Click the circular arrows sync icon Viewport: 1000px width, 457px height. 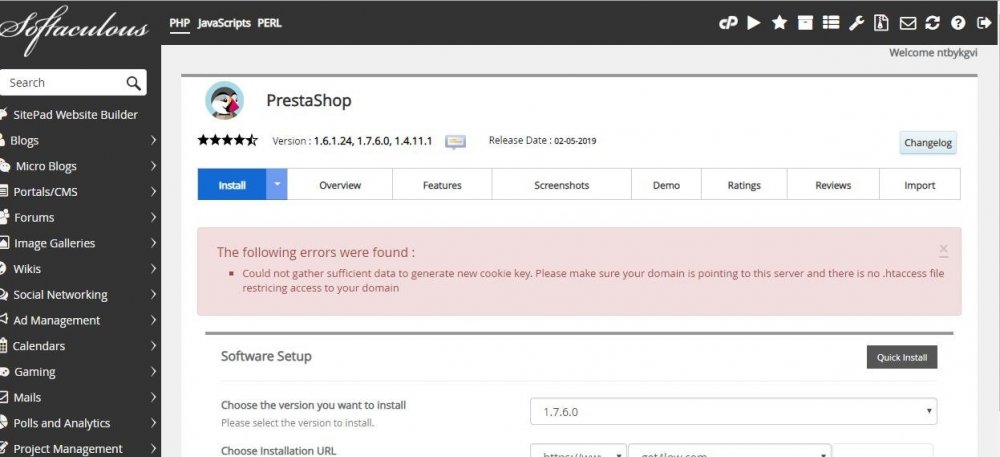933,23
